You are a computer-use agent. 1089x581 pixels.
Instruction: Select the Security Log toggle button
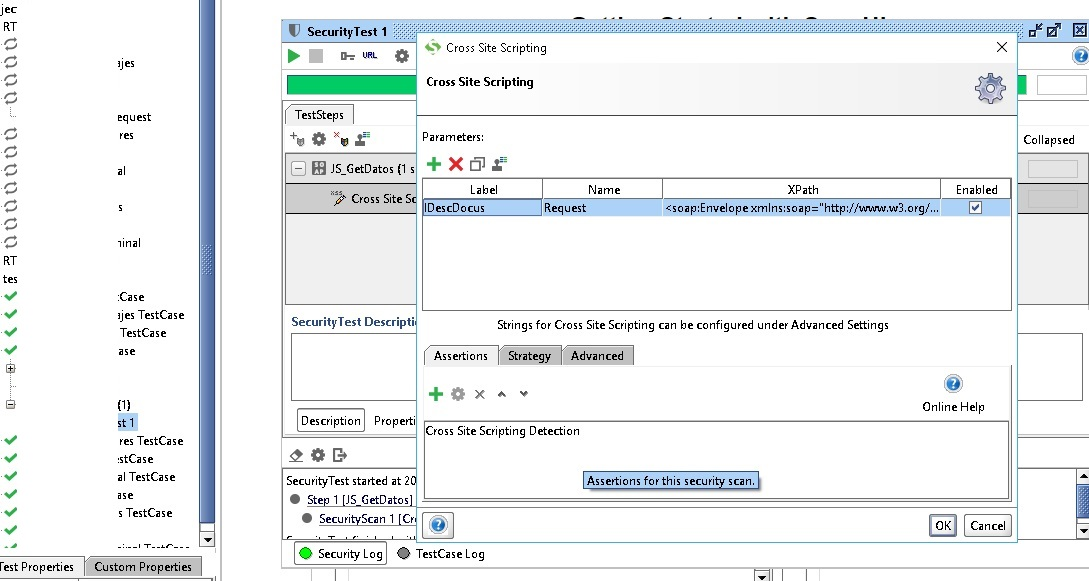point(340,554)
